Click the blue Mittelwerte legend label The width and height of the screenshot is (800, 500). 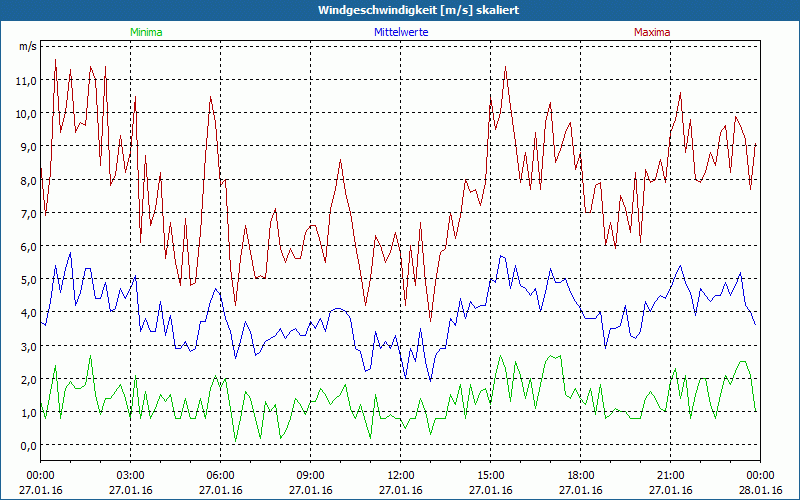tap(401, 32)
